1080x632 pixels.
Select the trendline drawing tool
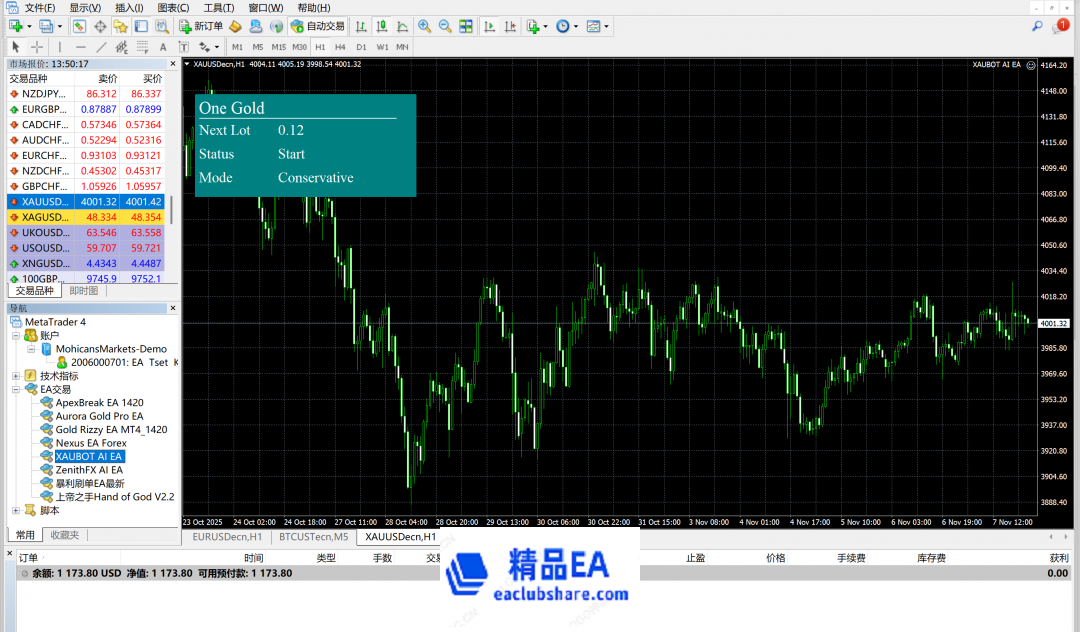point(101,47)
